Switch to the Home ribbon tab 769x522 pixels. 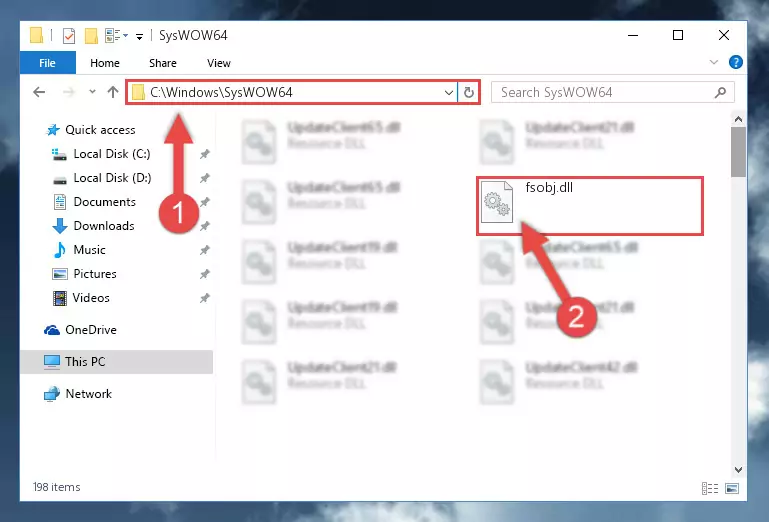(104, 63)
